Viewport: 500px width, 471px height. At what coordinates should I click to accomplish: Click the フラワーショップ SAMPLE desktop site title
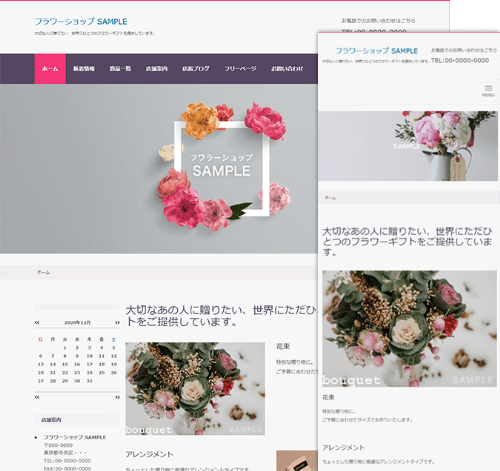pos(81,21)
